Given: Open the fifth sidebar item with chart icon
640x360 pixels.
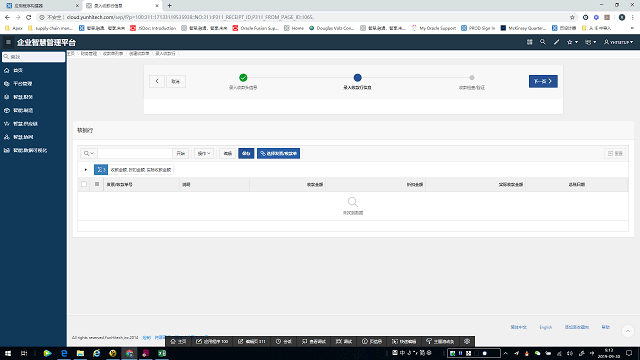Looking at the screenshot, I should pyautogui.click(x=33, y=124).
